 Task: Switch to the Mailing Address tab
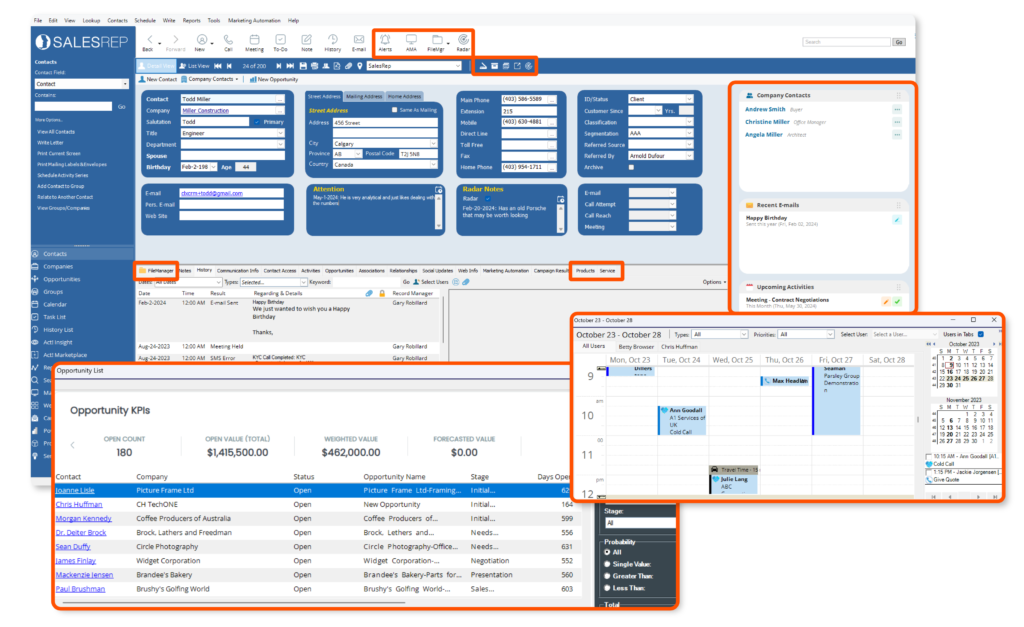(364, 97)
